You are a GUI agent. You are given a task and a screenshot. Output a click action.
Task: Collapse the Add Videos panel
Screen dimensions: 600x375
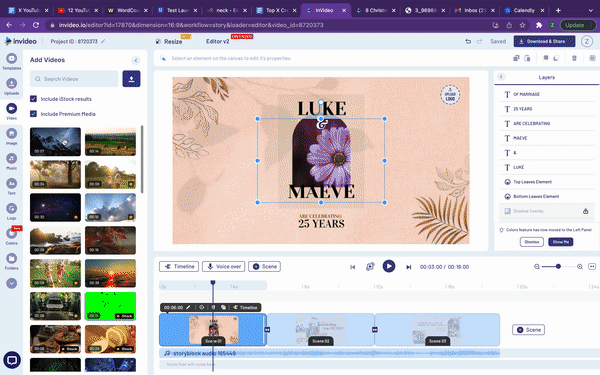tap(135, 60)
